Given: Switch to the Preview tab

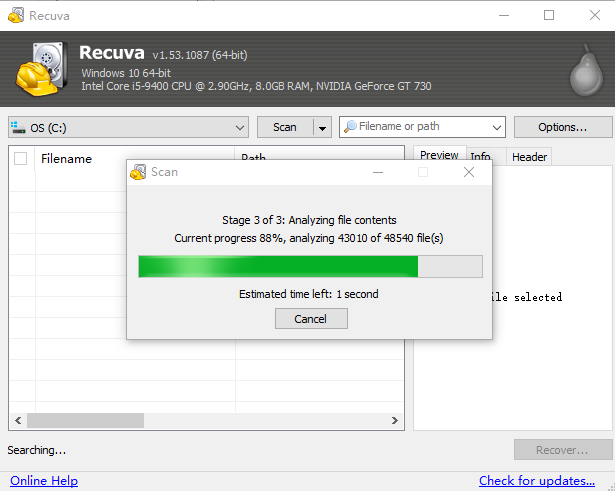Looking at the screenshot, I should tap(438, 156).
